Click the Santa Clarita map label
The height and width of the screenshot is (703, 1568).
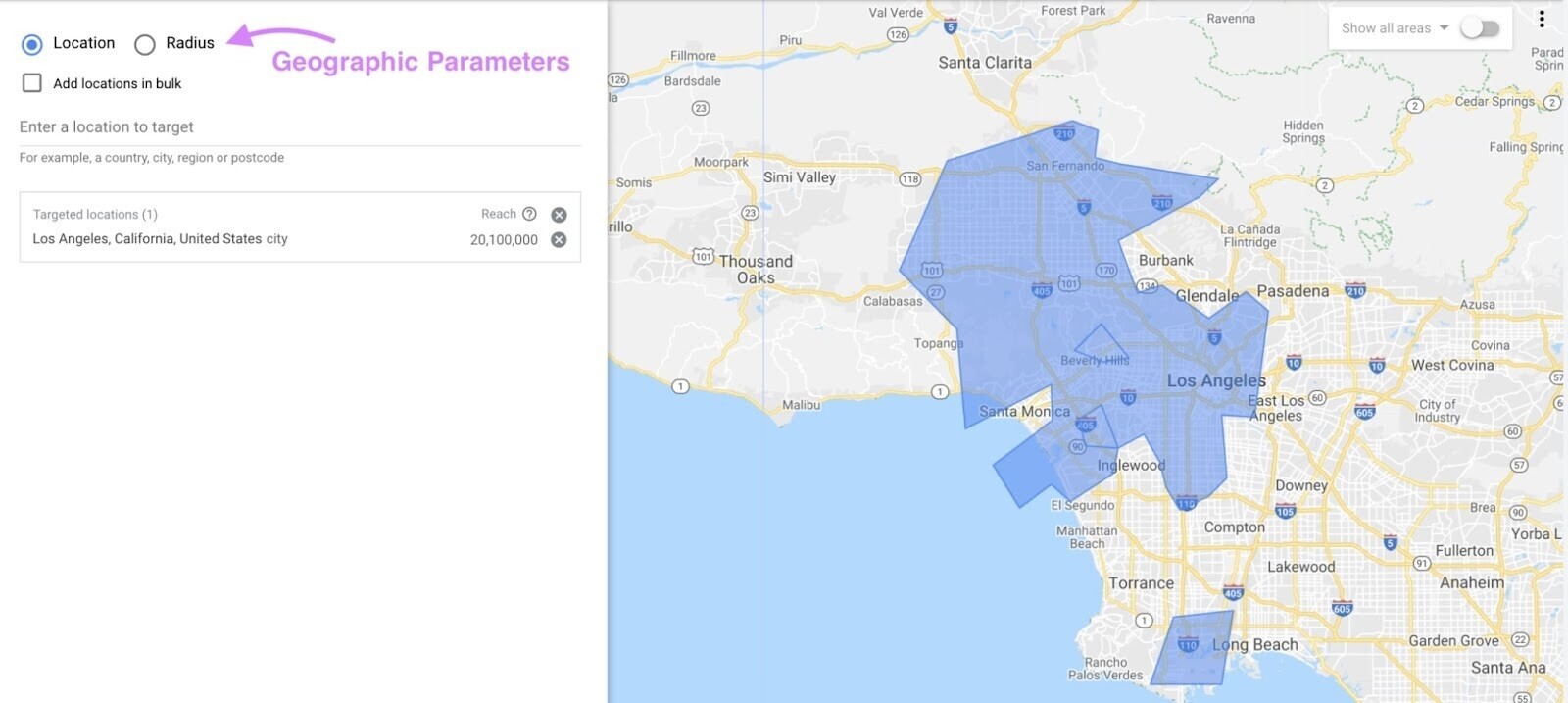[984, 63]
